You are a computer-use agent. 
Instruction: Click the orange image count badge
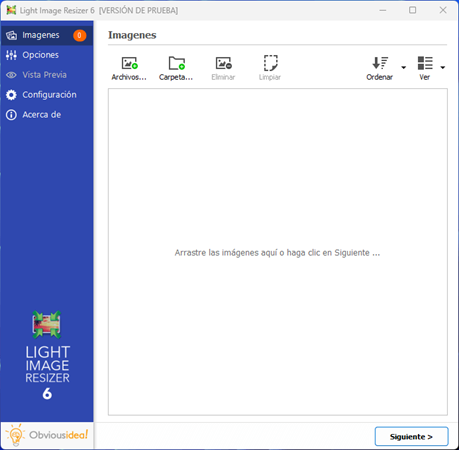(80, 35)
